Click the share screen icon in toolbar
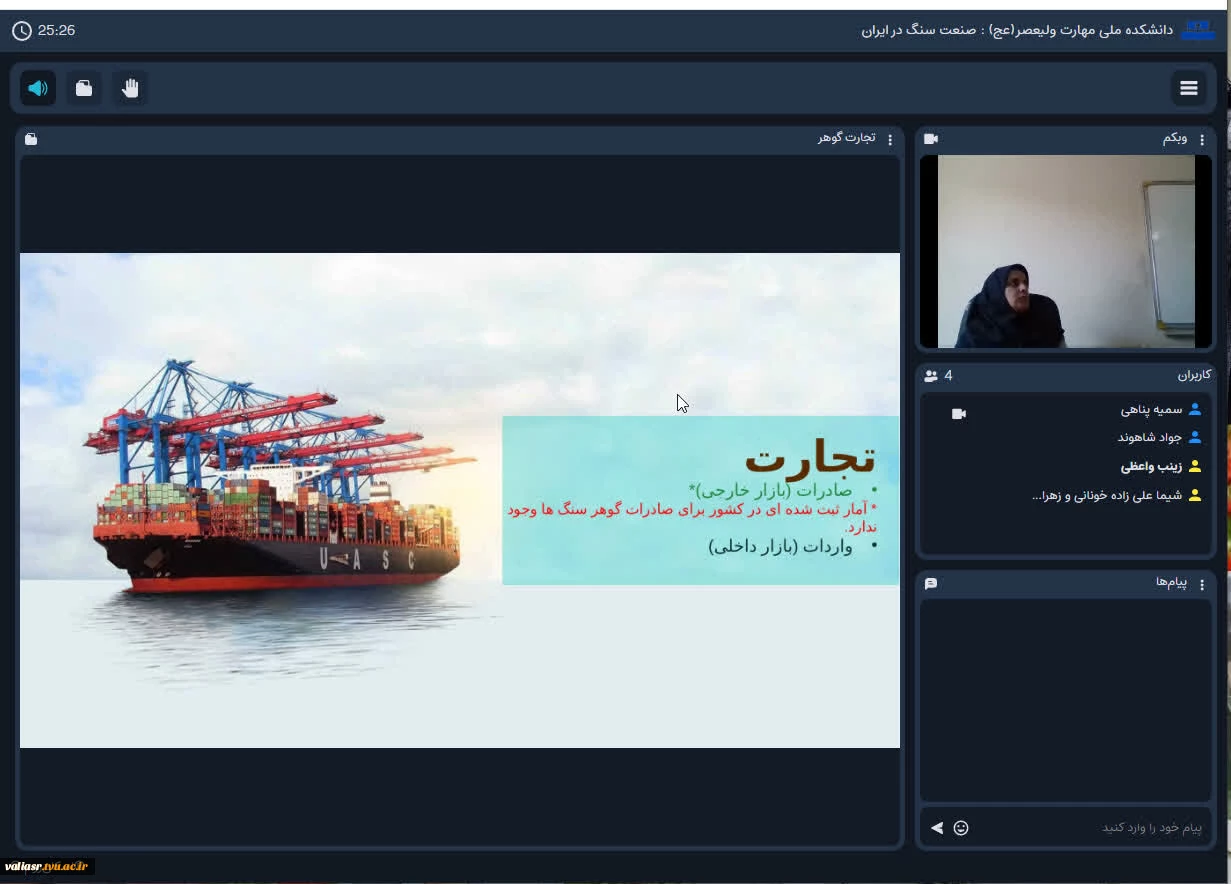 84,88
